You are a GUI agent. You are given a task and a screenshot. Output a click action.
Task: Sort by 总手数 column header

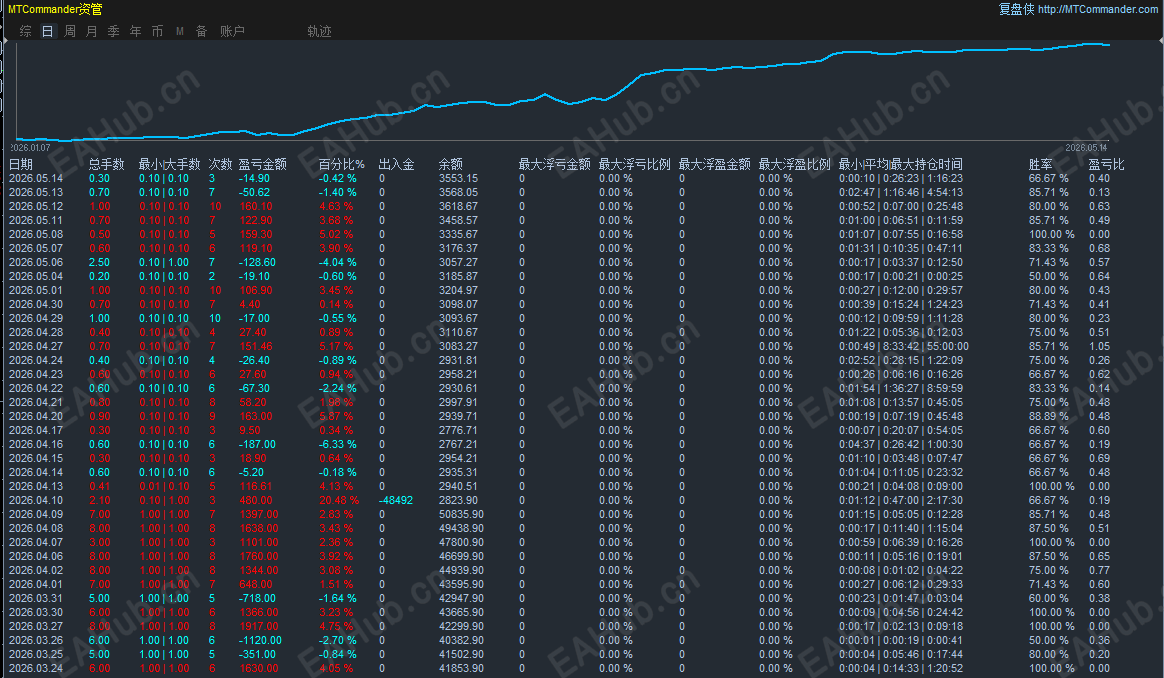click(x=106, y=164)
